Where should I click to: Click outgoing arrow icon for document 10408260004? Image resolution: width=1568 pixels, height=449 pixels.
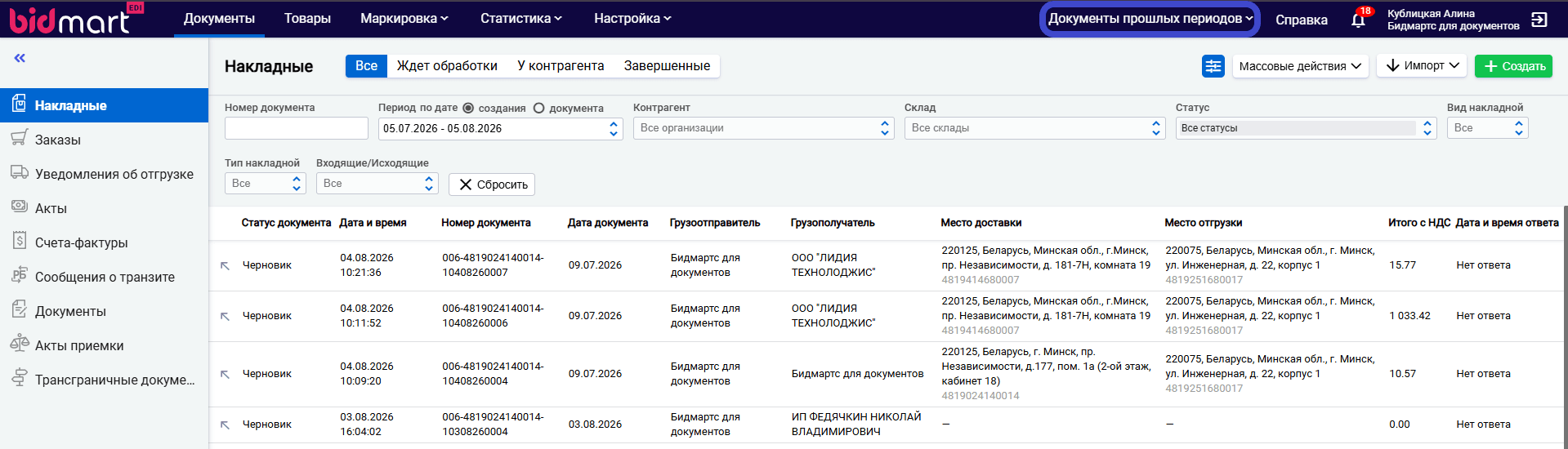tap(226, 374)
